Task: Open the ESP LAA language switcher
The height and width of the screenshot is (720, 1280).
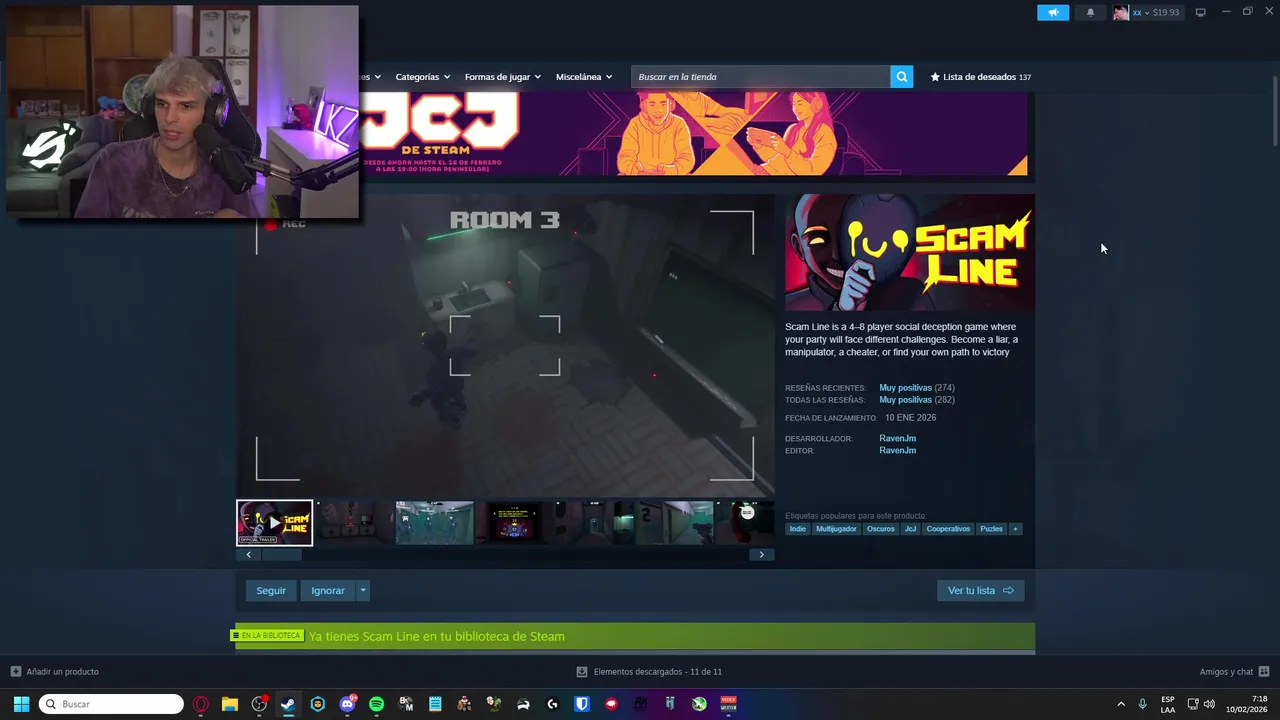Action: click(1168, 704)
